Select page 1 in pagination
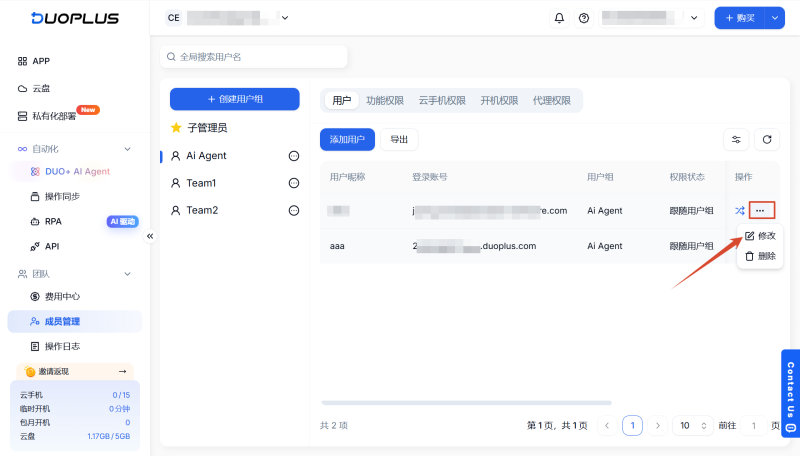Image resolution: width=800 pixels, height=456 pixels. 632,425
